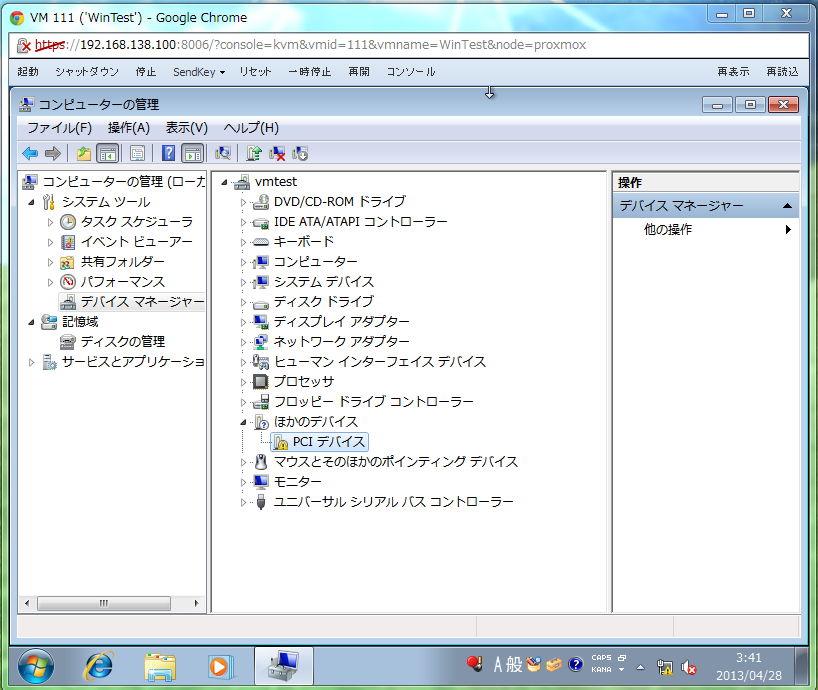
Task: Collapse the ほかのデバイス category
Action: pyautogui.click(x=243, y=422)
